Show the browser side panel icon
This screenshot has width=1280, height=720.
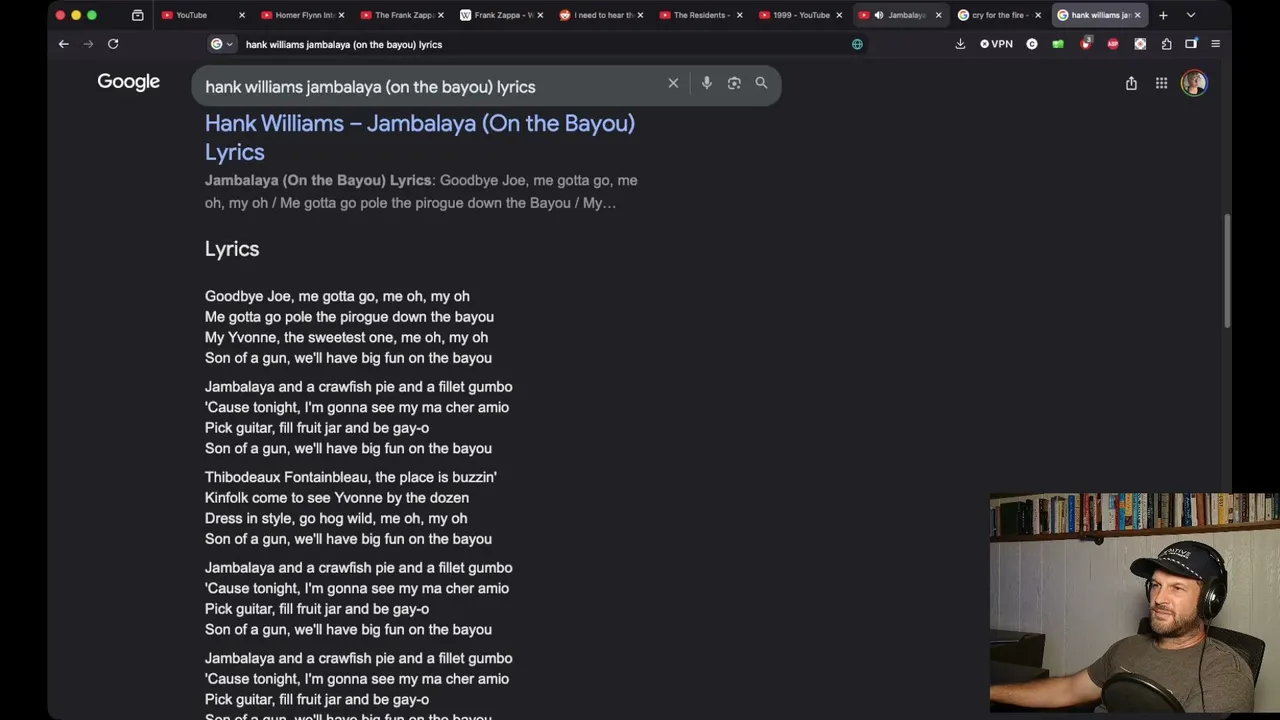pyautogui.click(x=1191, y=44)
